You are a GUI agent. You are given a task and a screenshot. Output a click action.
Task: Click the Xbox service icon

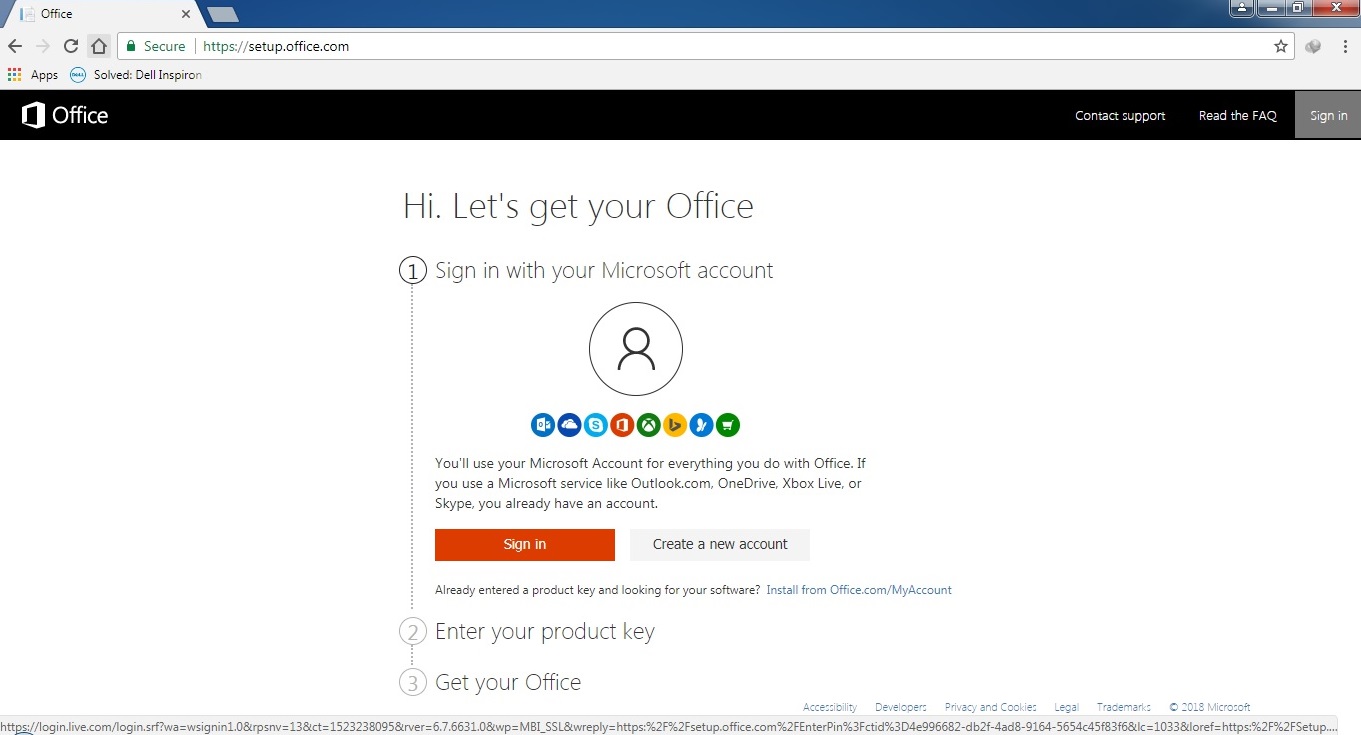pos(649,425)
